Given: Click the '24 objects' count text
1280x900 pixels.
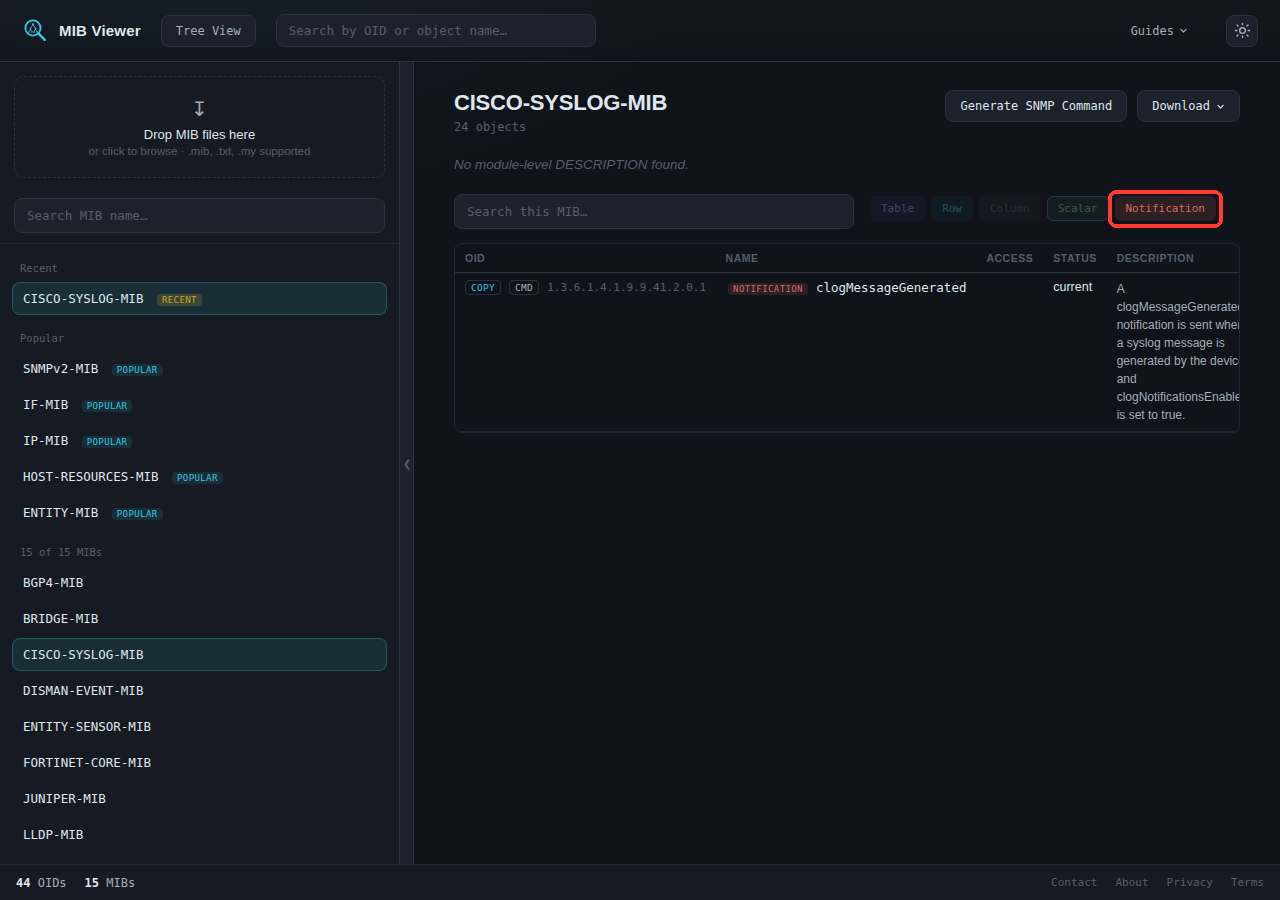Looking at the screenshot, I should click(490, 127).
